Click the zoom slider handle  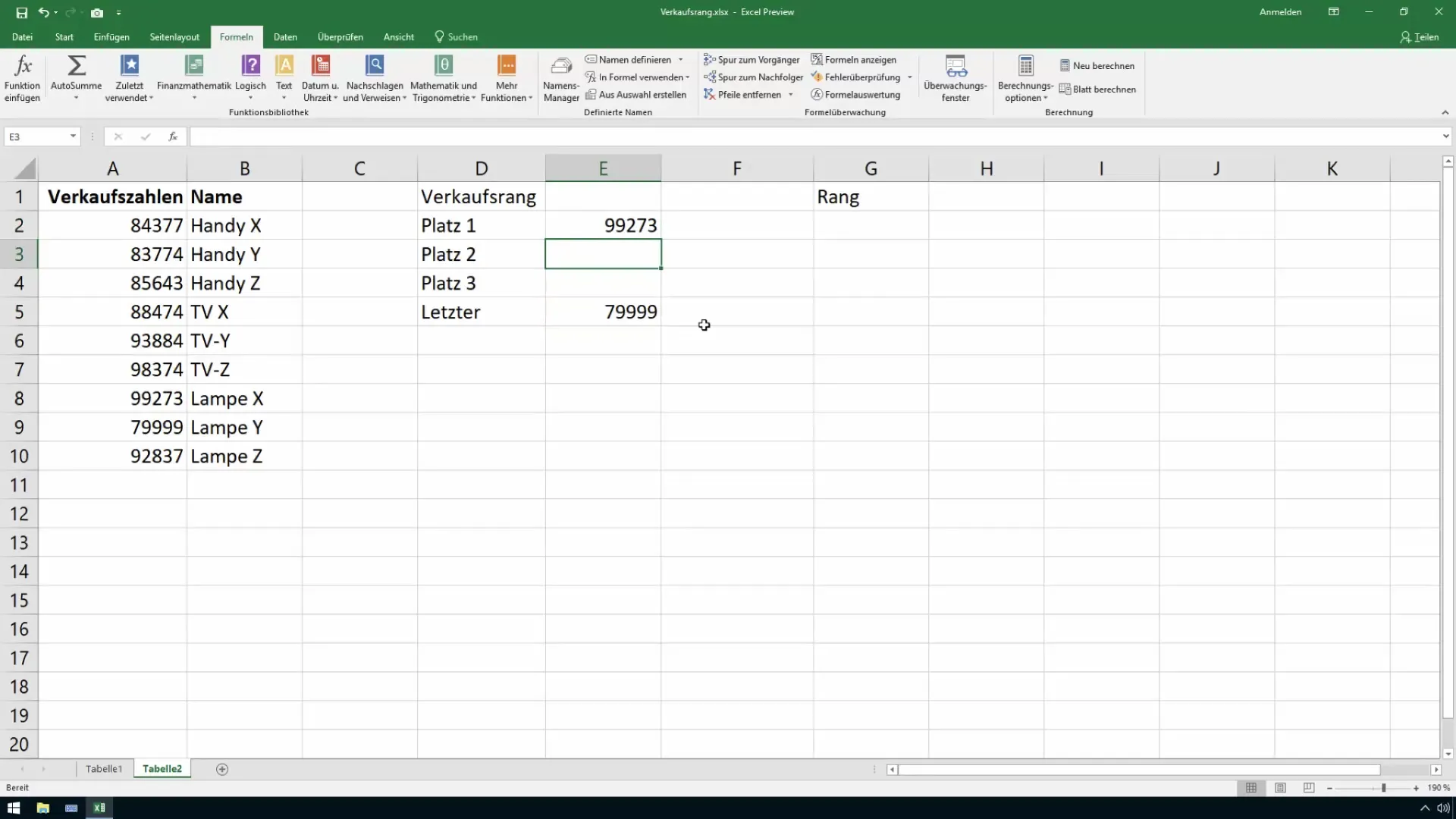point(1384,789)
